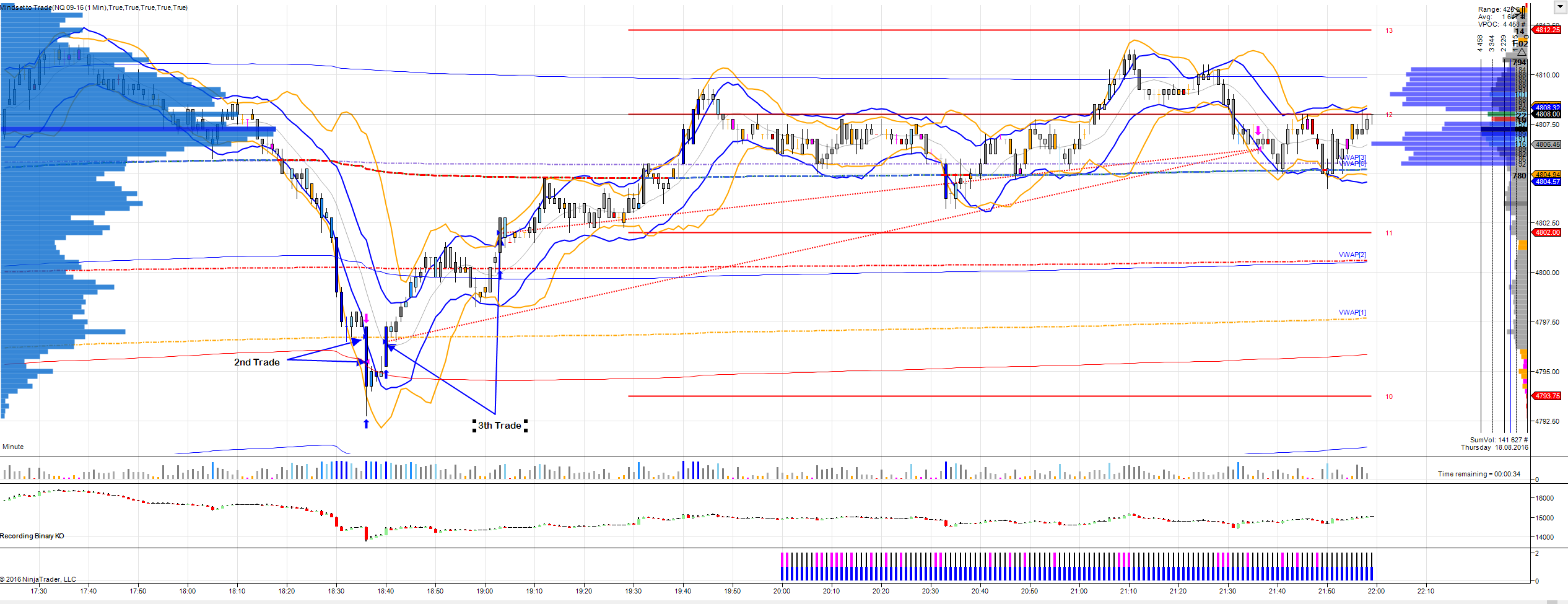Screen dimensions: 1568x604
Task: Click the blue up arrow below the session low
Action: click(x=366, y=424)
